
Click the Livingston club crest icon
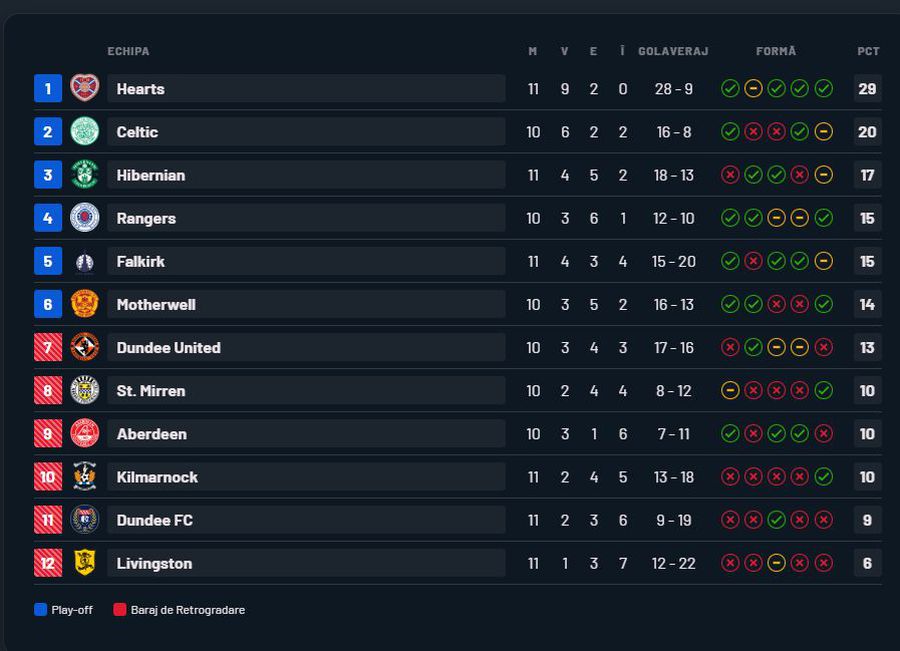(85, 562)
